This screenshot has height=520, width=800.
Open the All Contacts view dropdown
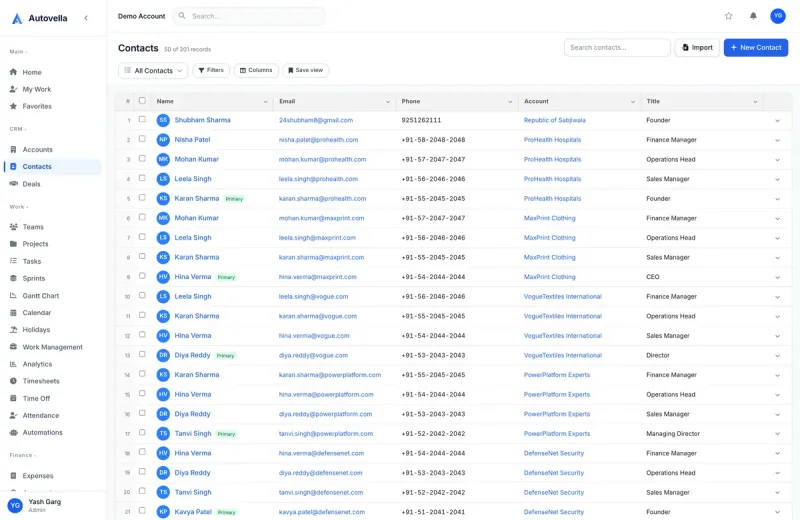pos(153,70)
